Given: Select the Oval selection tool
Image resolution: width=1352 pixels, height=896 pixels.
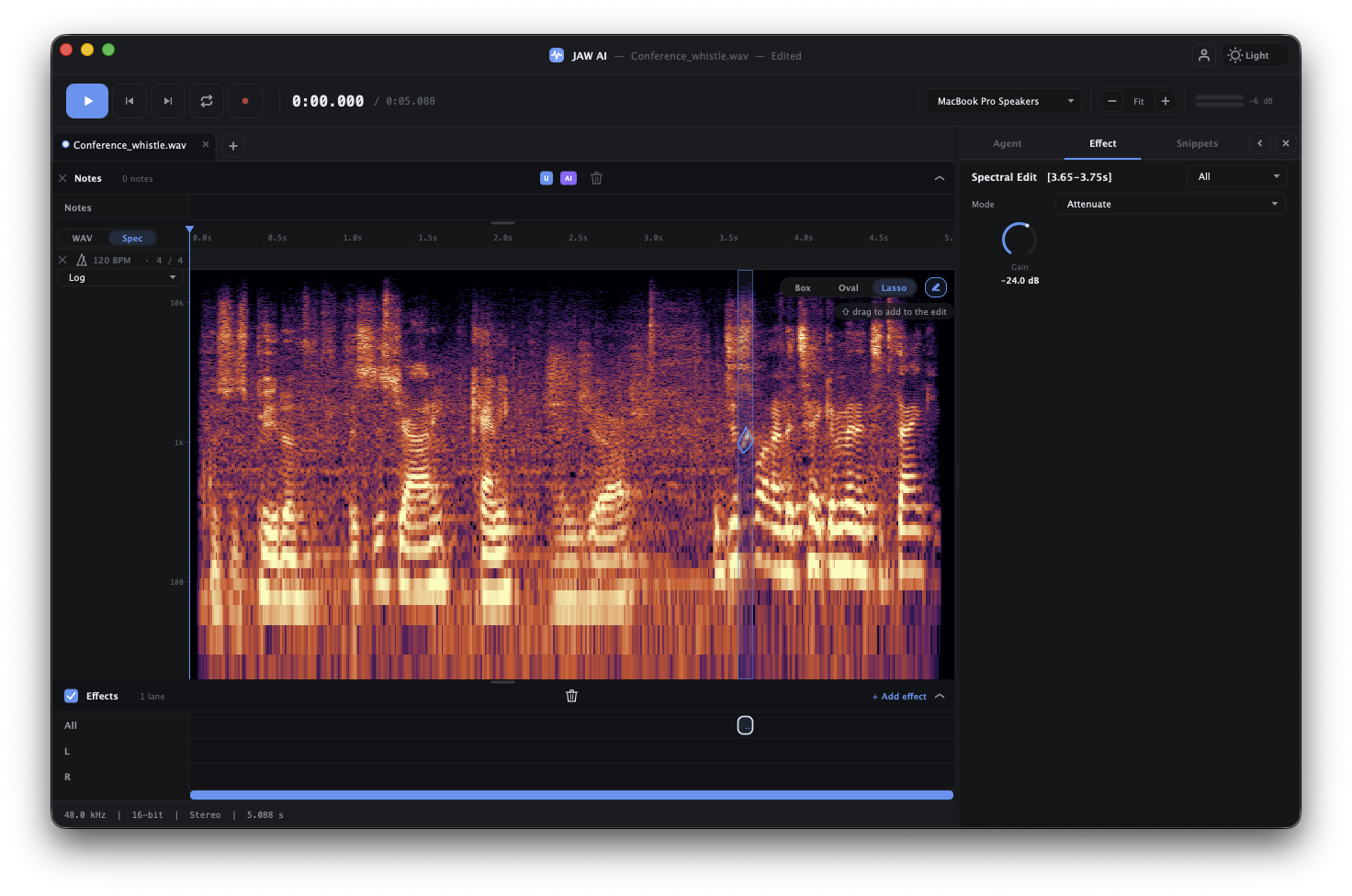Looking at the screenshot, I should 848,287.
